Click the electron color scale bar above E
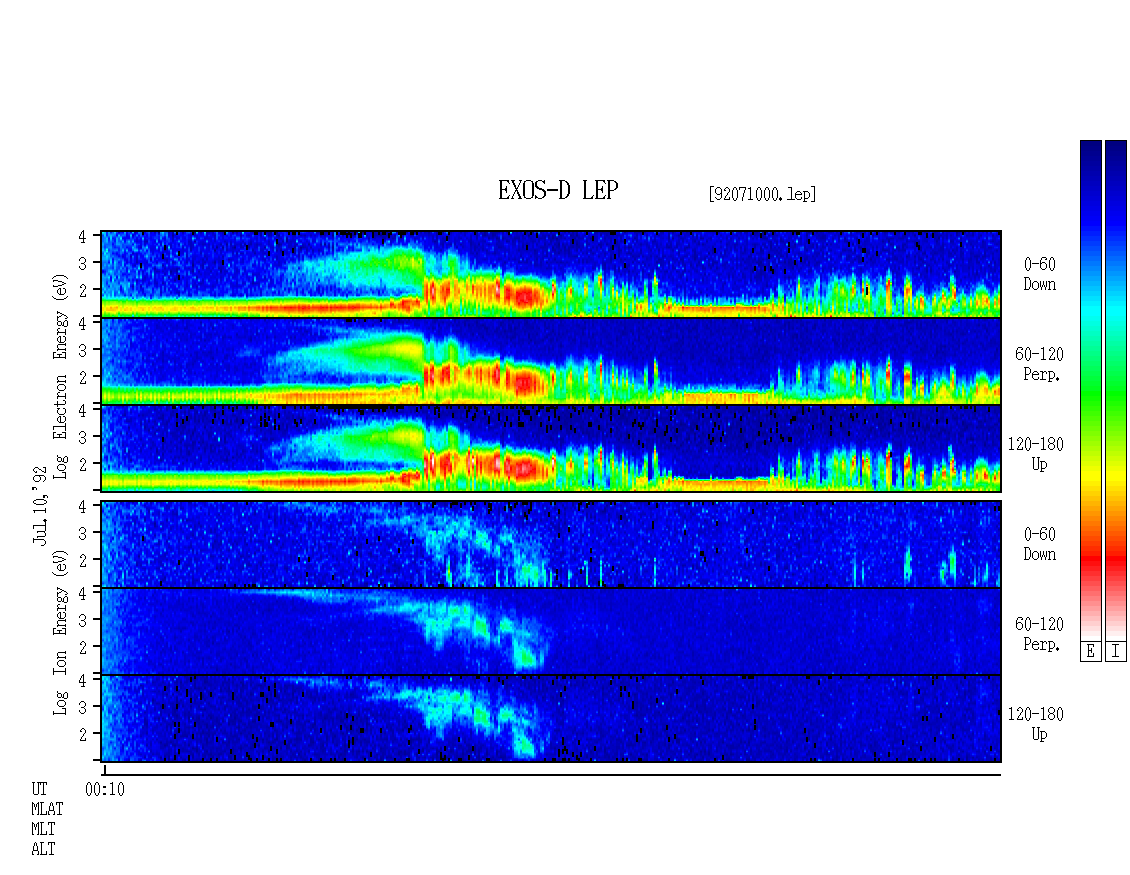Viewport: 1130px width, 875px height. [x=1090, y=390]
